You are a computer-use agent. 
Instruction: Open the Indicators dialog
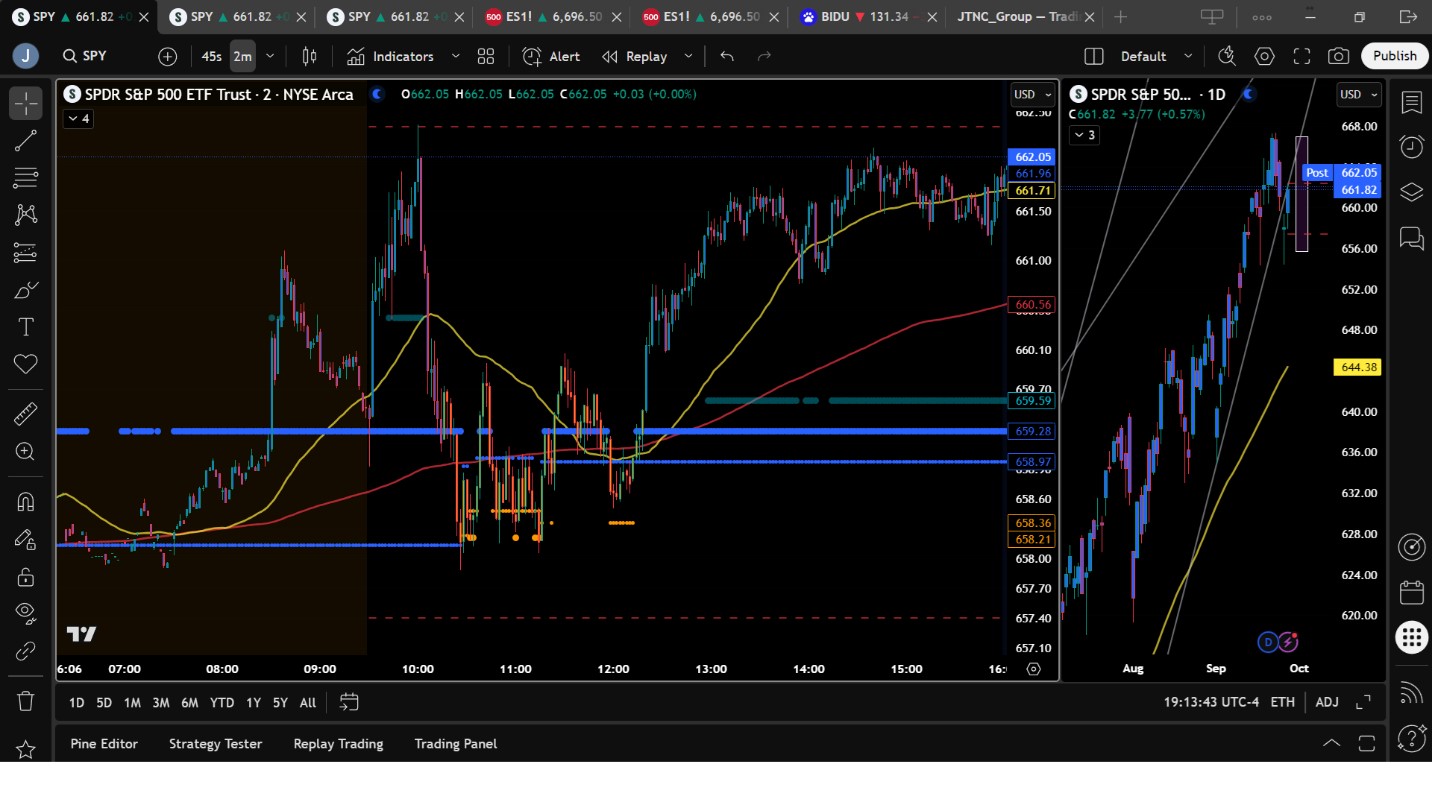(x=391, y=56)
